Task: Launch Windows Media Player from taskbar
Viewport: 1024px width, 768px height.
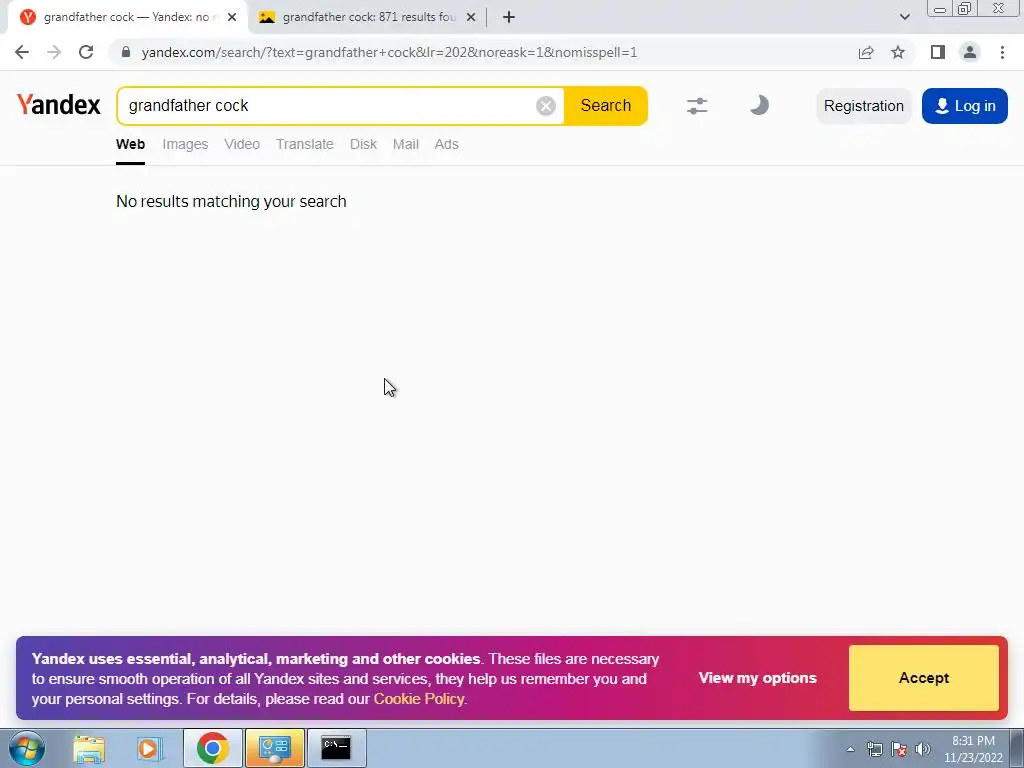Action: [x=149, y=748]
